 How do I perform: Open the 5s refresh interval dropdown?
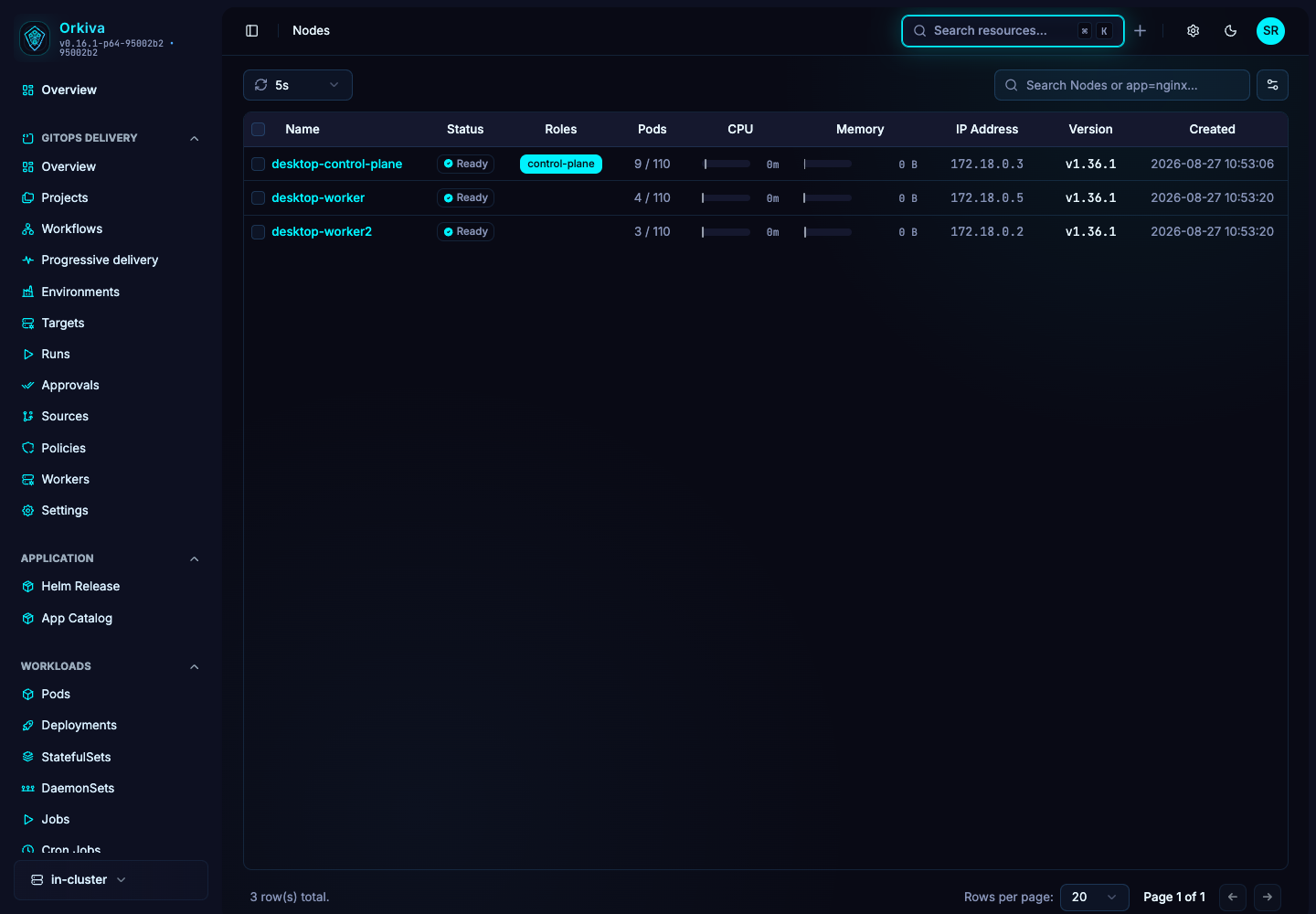coord(298,85)
